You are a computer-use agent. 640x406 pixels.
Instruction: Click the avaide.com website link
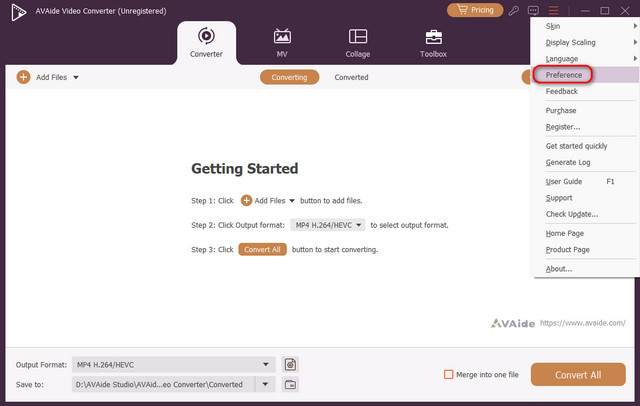(x=583, y=323)
